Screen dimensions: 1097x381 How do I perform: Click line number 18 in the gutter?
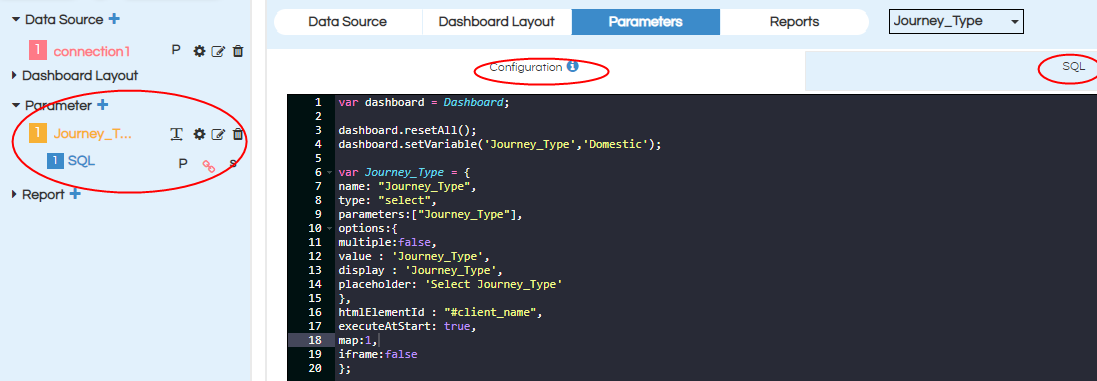pyautogui.click(x=315, y=340)
